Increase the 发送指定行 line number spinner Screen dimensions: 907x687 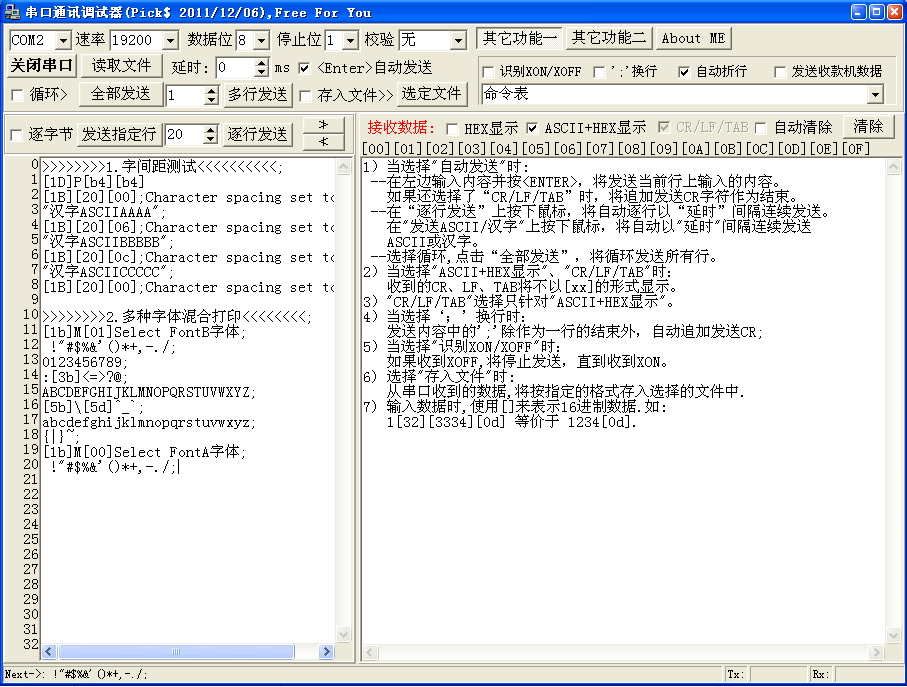211,131
